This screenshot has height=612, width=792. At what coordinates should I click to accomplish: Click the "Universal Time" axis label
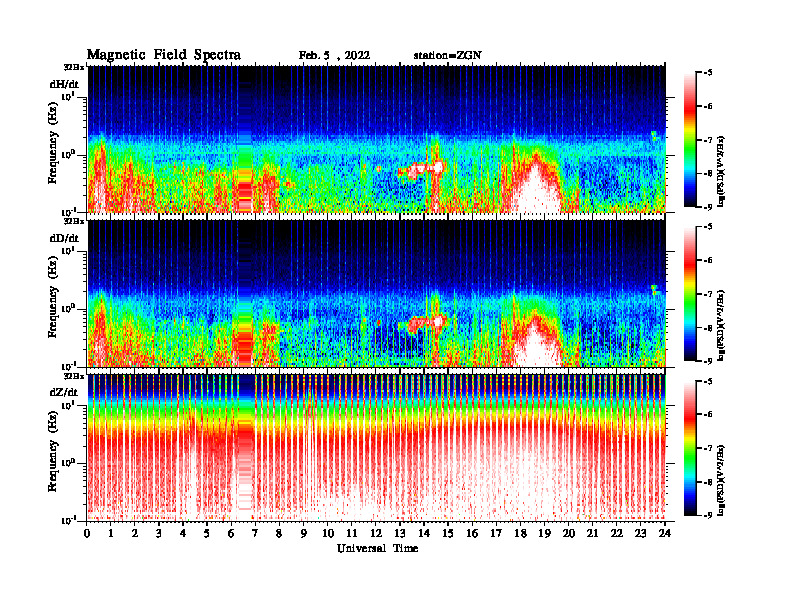pyautogui.click(x=377, y=548)
